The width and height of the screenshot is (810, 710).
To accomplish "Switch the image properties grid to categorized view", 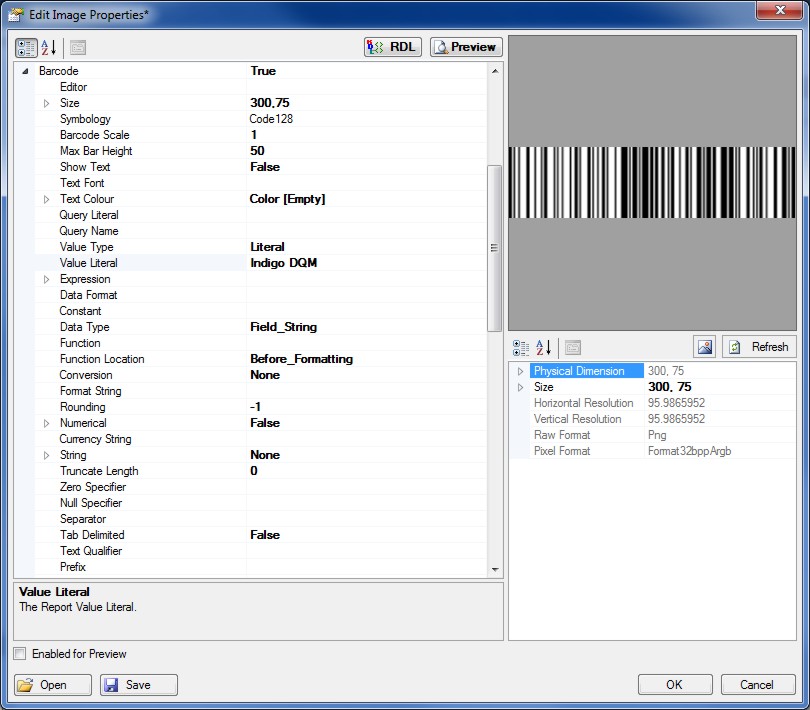I will tap(521, 347).
